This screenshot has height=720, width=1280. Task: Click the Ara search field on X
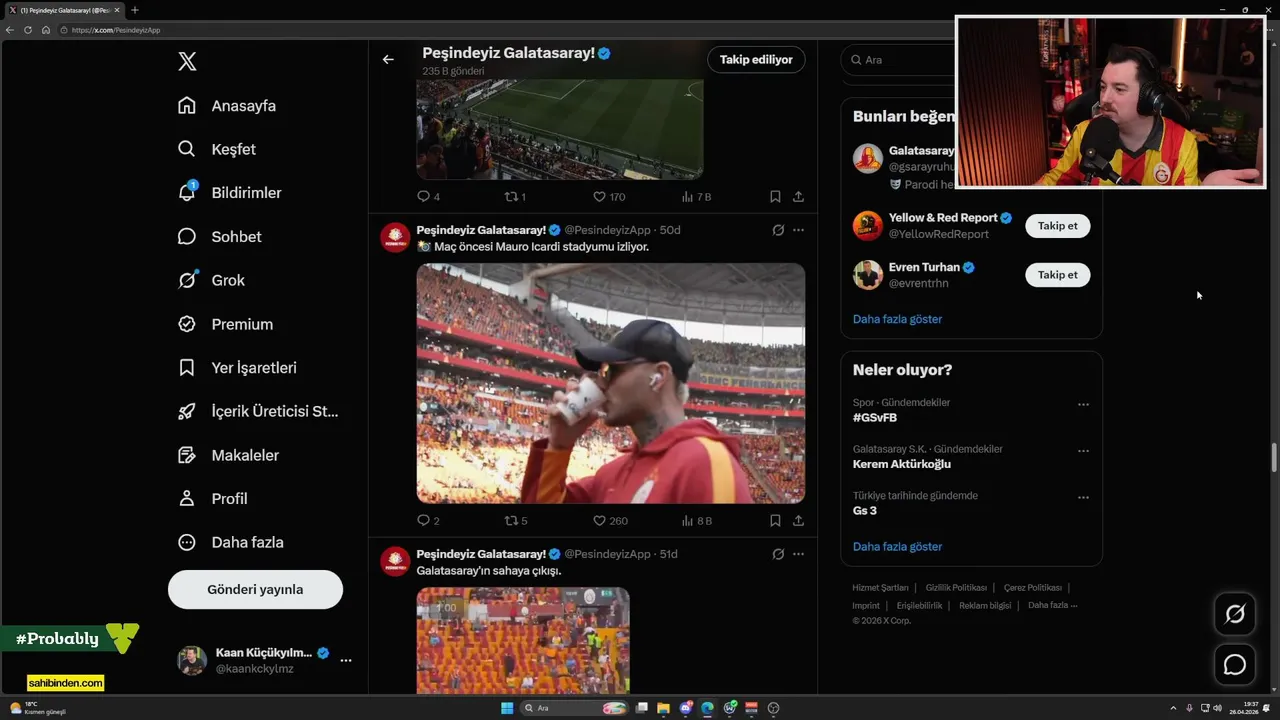(900, 60)
